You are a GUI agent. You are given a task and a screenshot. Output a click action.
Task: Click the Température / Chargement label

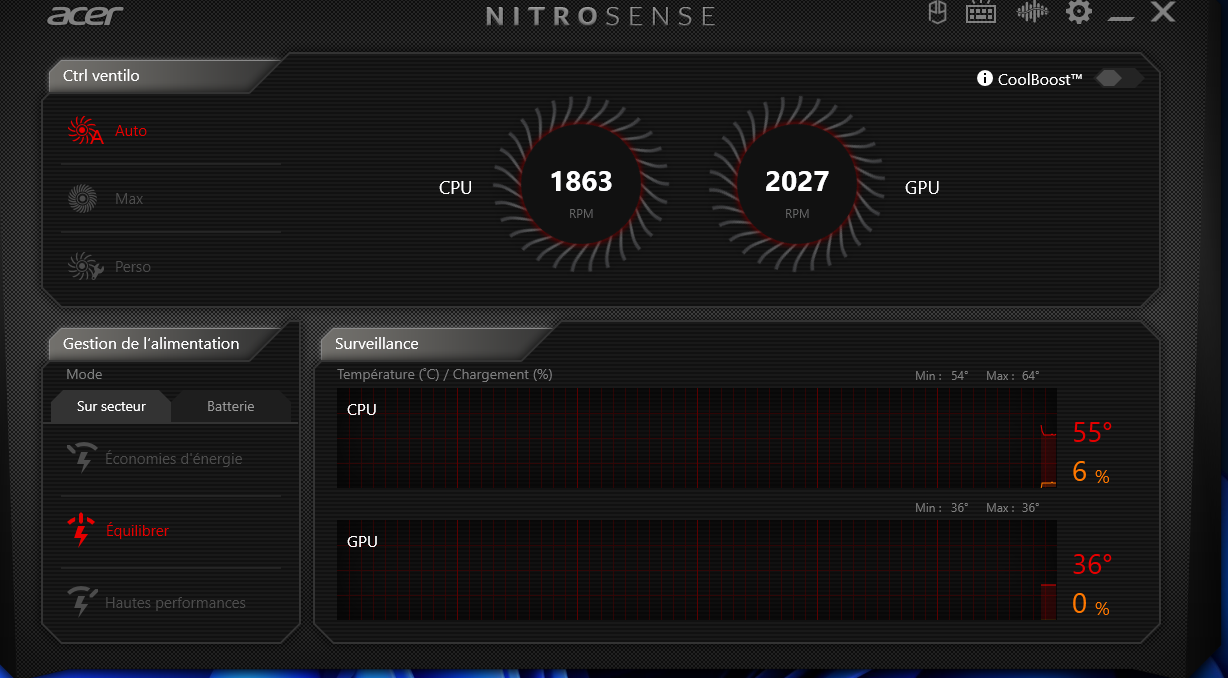[x=445, y=374]
